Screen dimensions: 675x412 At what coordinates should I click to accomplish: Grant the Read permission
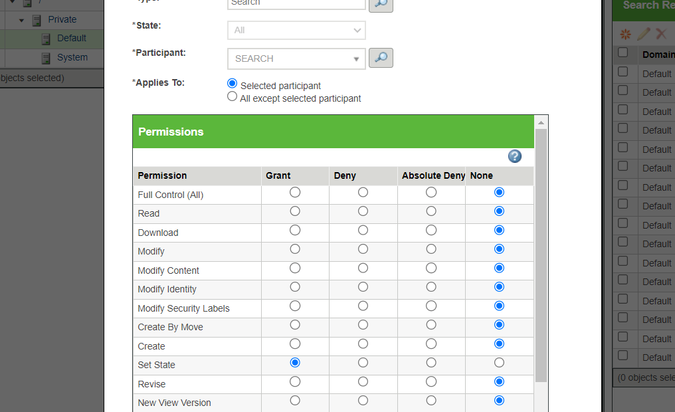295,211
